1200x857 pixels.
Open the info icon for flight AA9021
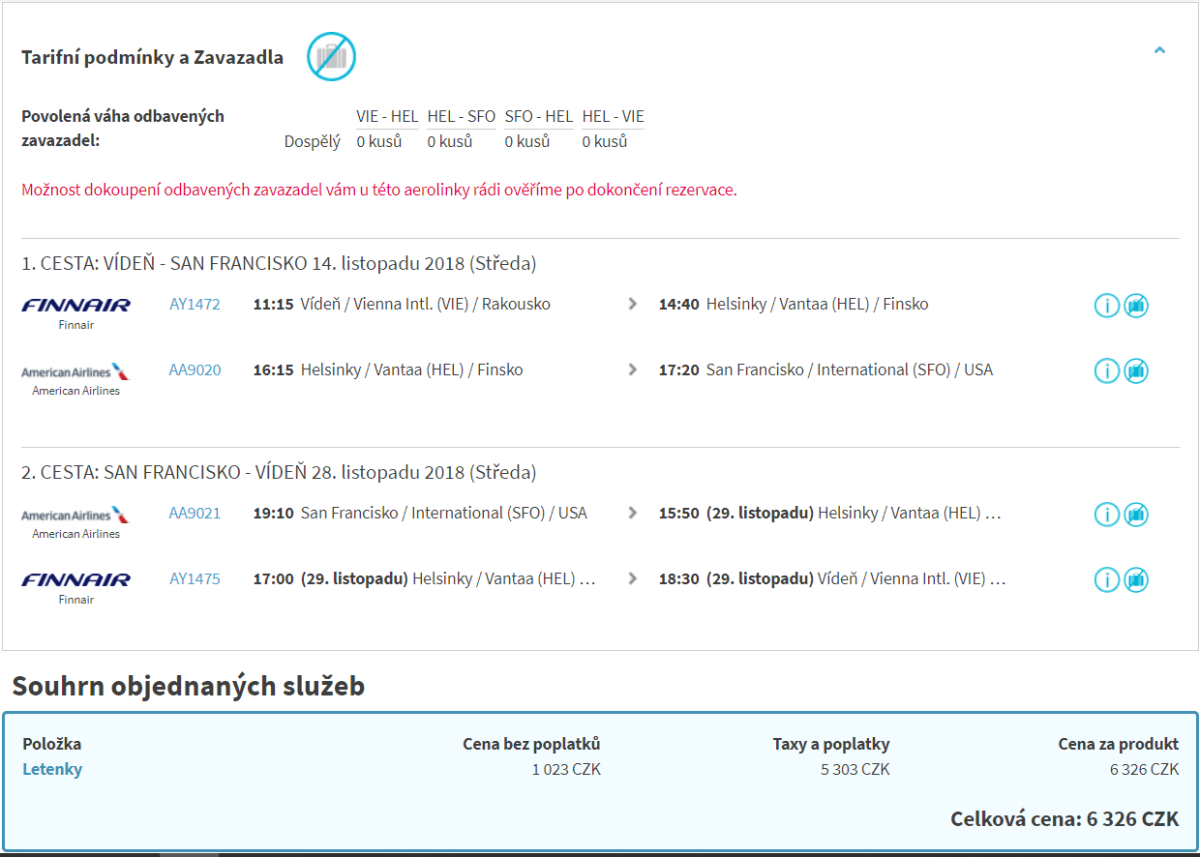tap(1106, 514)
